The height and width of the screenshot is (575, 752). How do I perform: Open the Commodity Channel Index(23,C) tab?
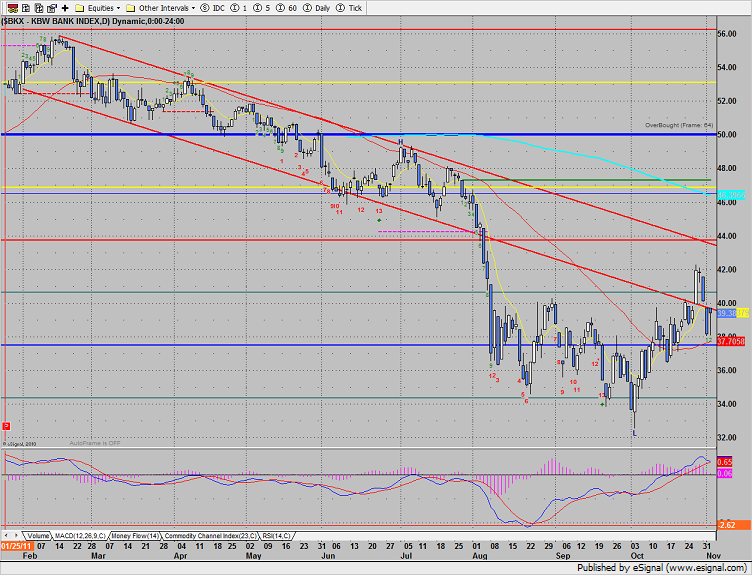click(211, 536)
